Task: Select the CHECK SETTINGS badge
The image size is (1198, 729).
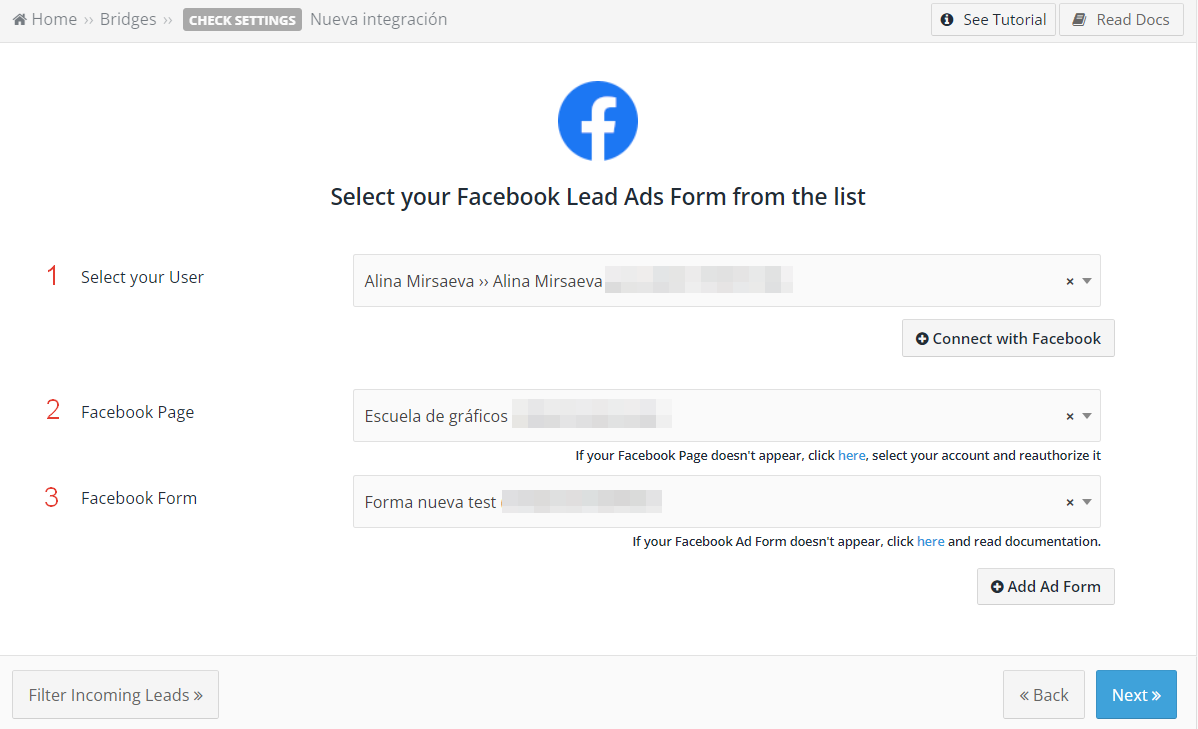Action: click(242, 20)
